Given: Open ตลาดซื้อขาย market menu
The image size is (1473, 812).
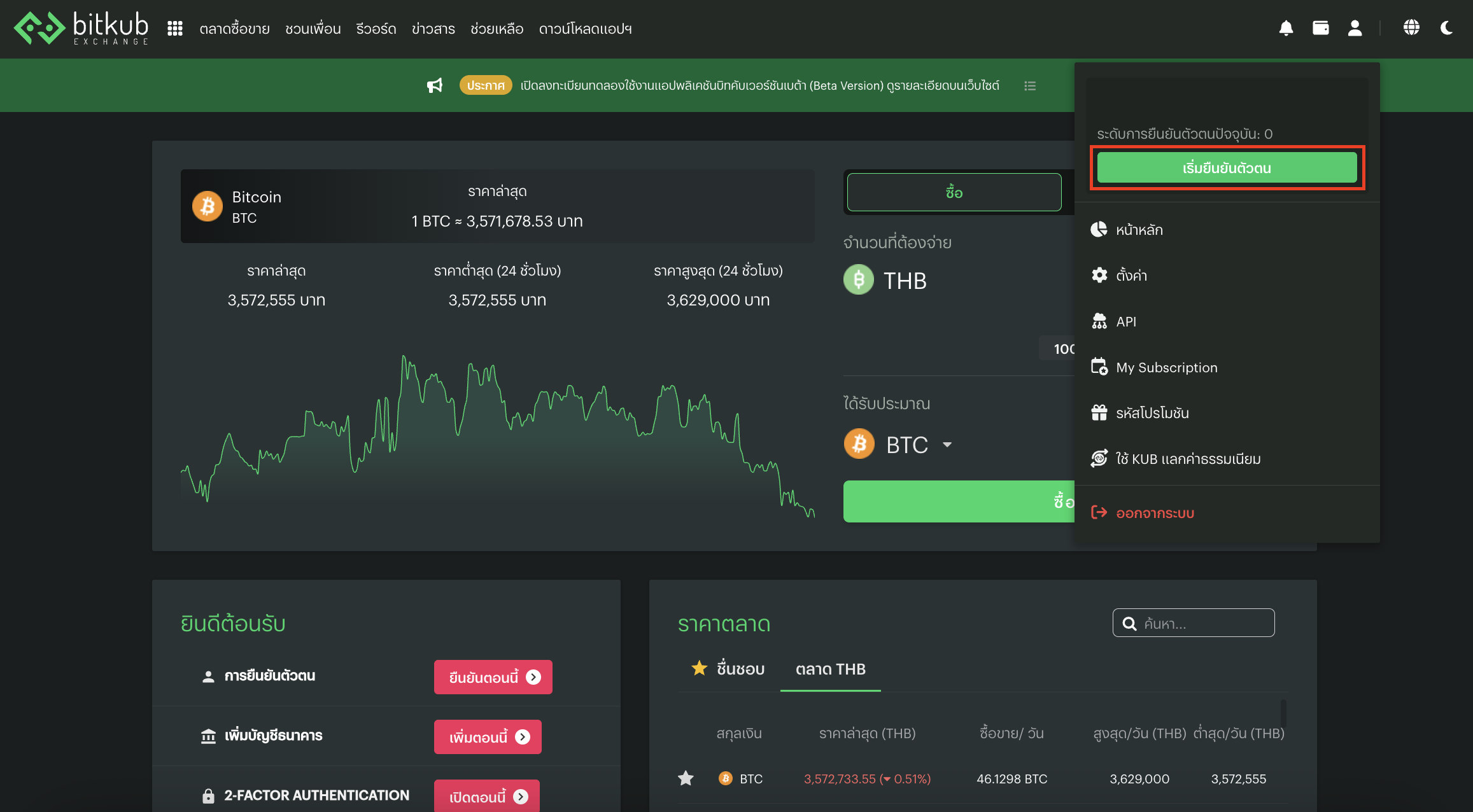Looking at the screenshot, I should pos(234,29).
